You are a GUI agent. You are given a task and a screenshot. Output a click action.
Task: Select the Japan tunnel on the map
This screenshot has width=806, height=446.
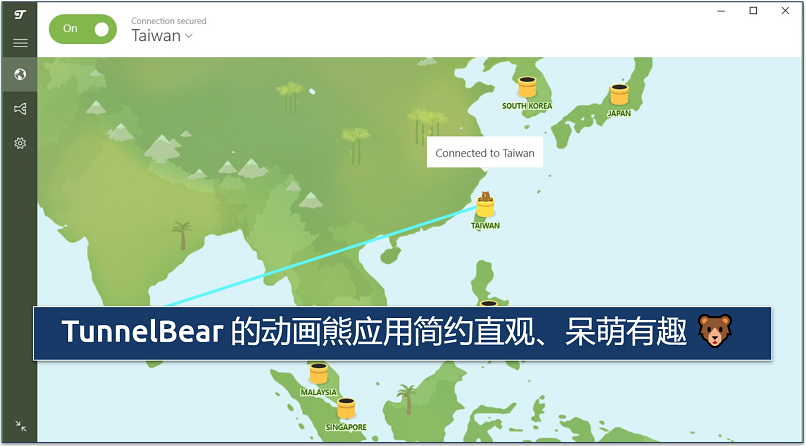[619, 95]
